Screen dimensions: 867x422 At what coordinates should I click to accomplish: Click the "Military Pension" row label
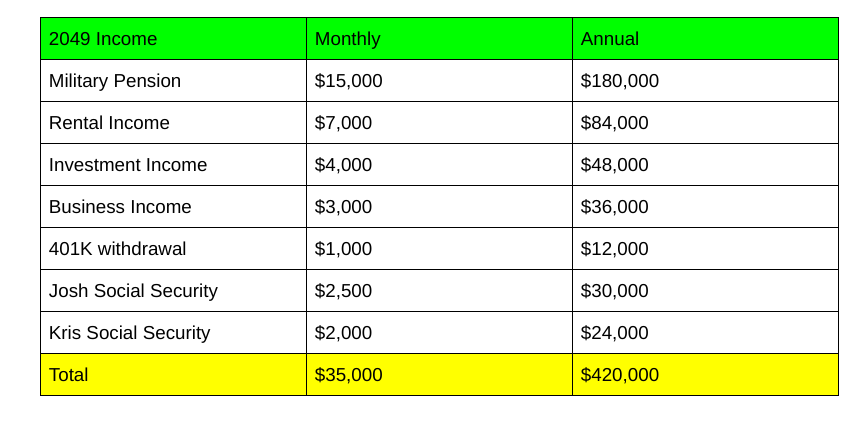click(115, 81)
